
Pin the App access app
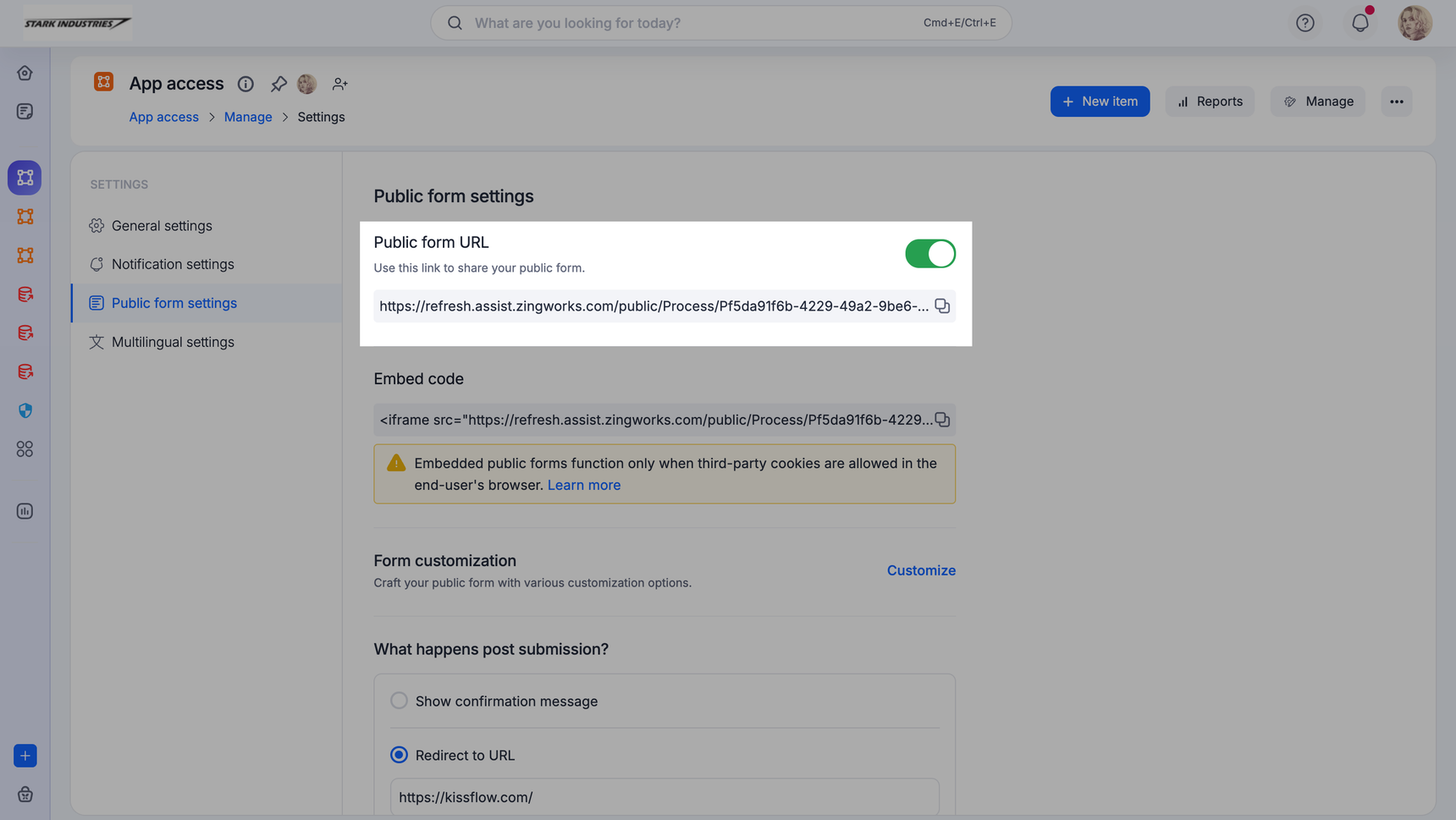click(279, 84)
